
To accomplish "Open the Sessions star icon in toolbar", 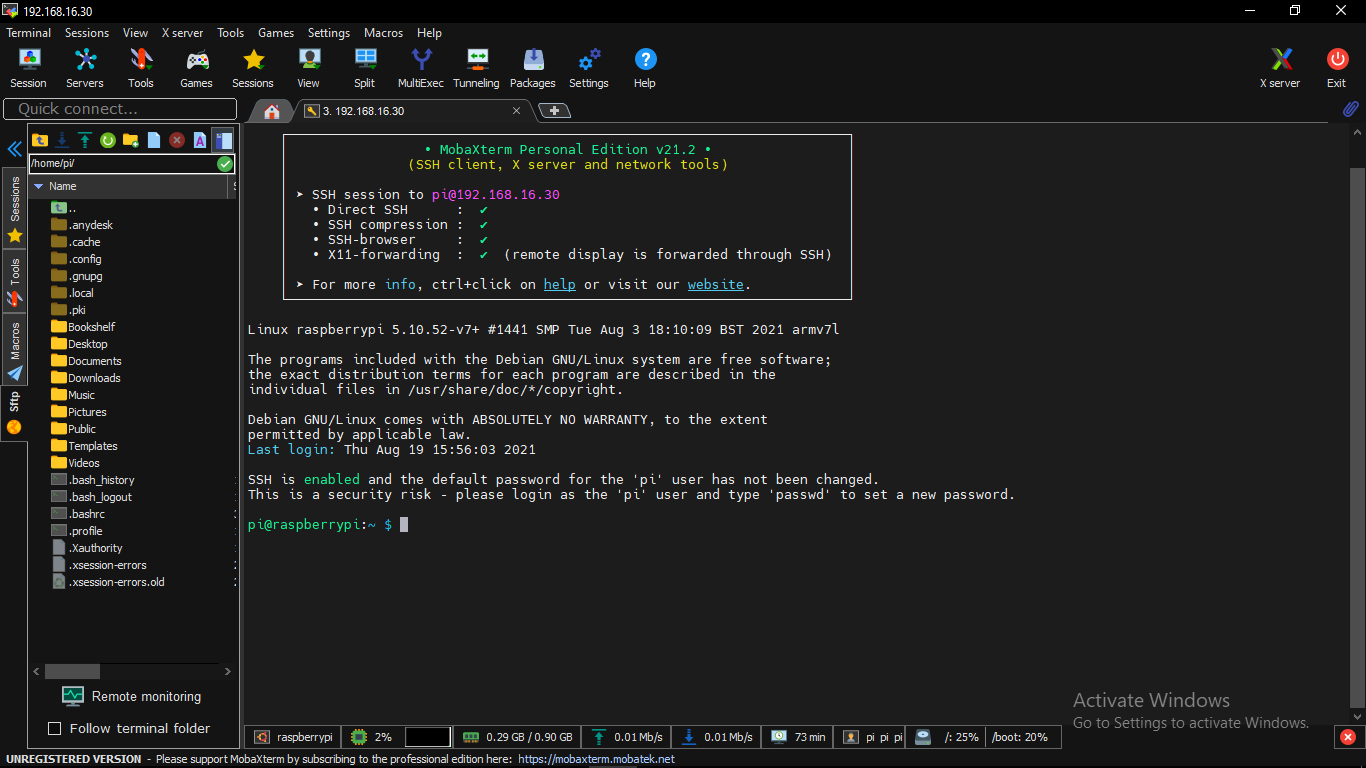I will 253,68.
